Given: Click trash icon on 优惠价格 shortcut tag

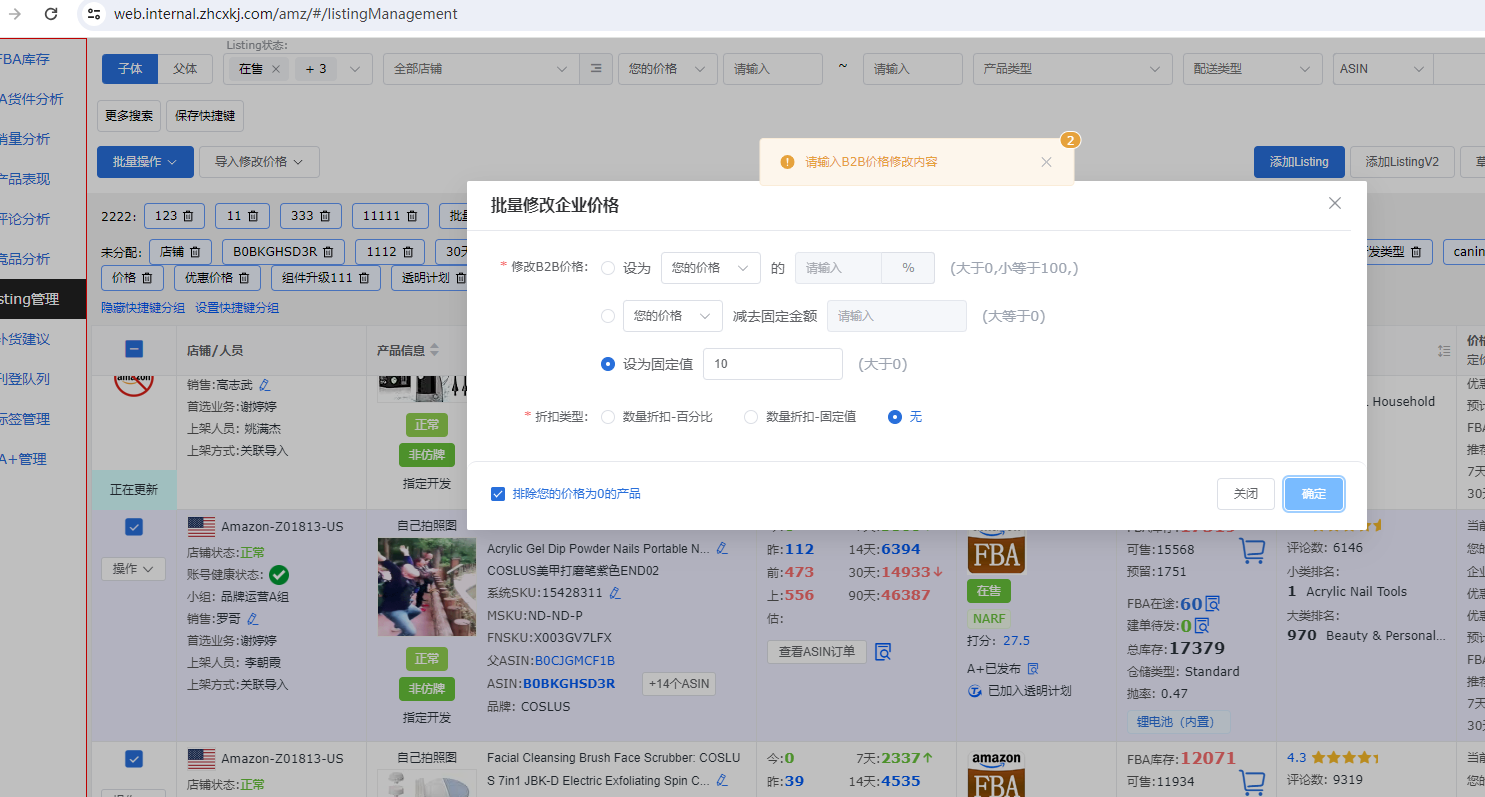Looking at the screenshot, I should [243, 277].
